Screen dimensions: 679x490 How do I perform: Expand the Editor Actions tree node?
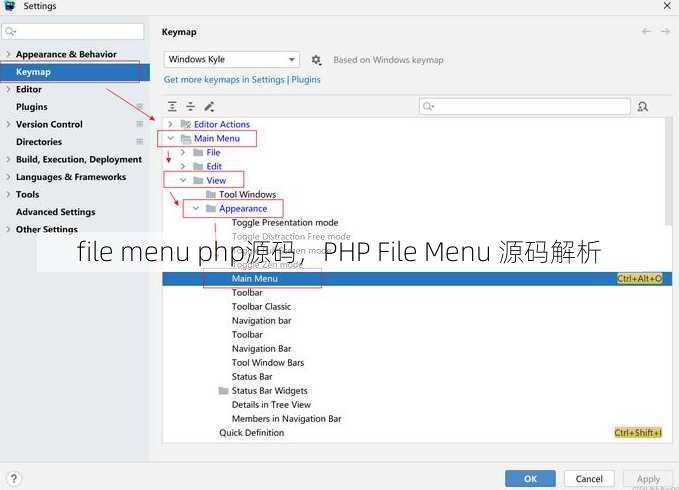pyautogui.click(x=171, y=124)
